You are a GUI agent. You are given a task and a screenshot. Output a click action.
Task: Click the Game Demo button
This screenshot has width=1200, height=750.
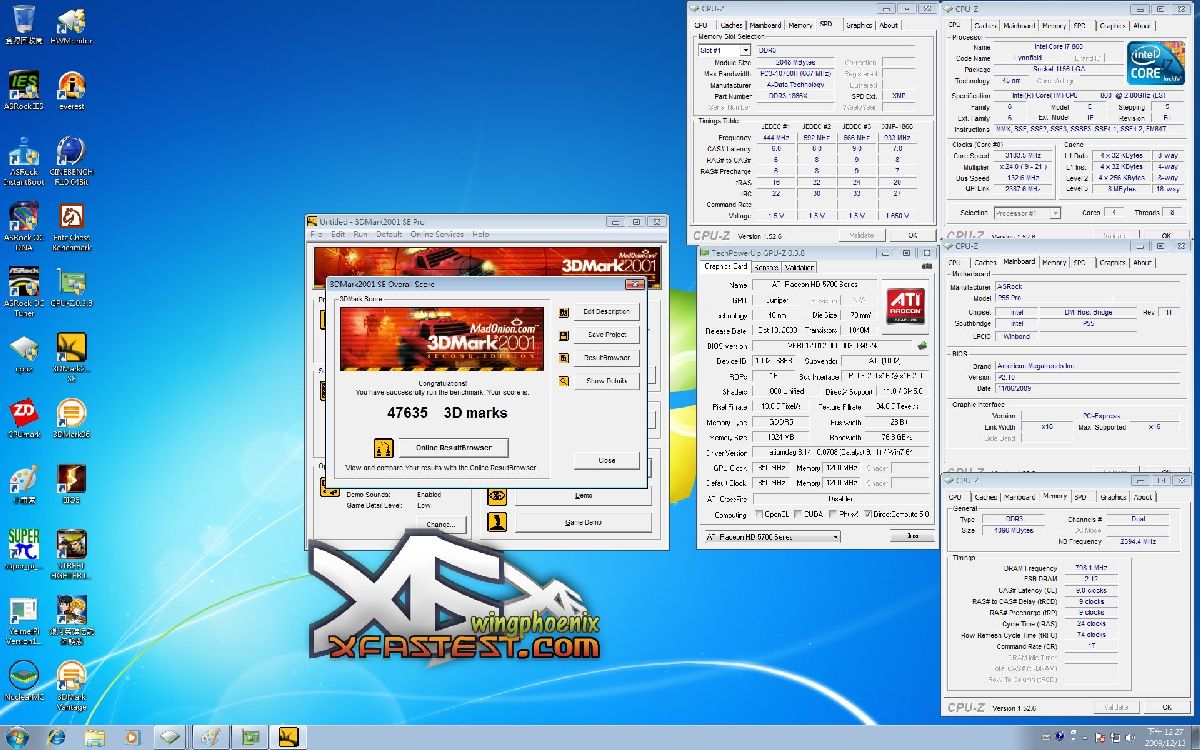coord(583,522)
